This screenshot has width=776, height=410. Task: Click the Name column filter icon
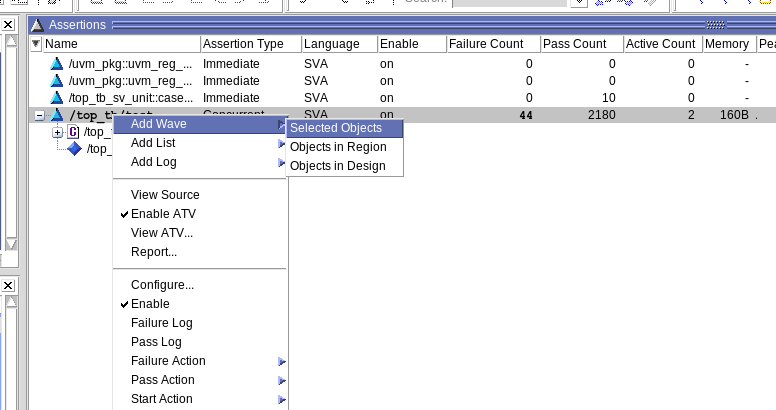(36, 44)
